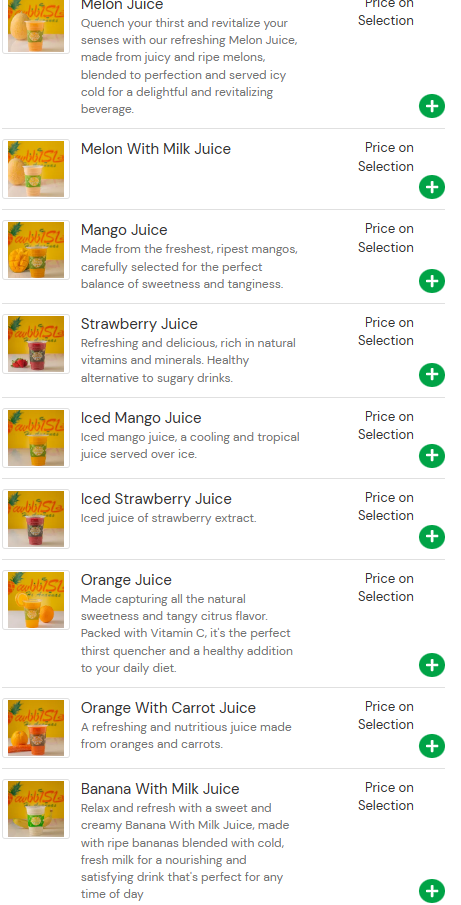Open the Iced Strawberry Juice item title
Viewport: 461px width, 905px height.
pos(156,499)
